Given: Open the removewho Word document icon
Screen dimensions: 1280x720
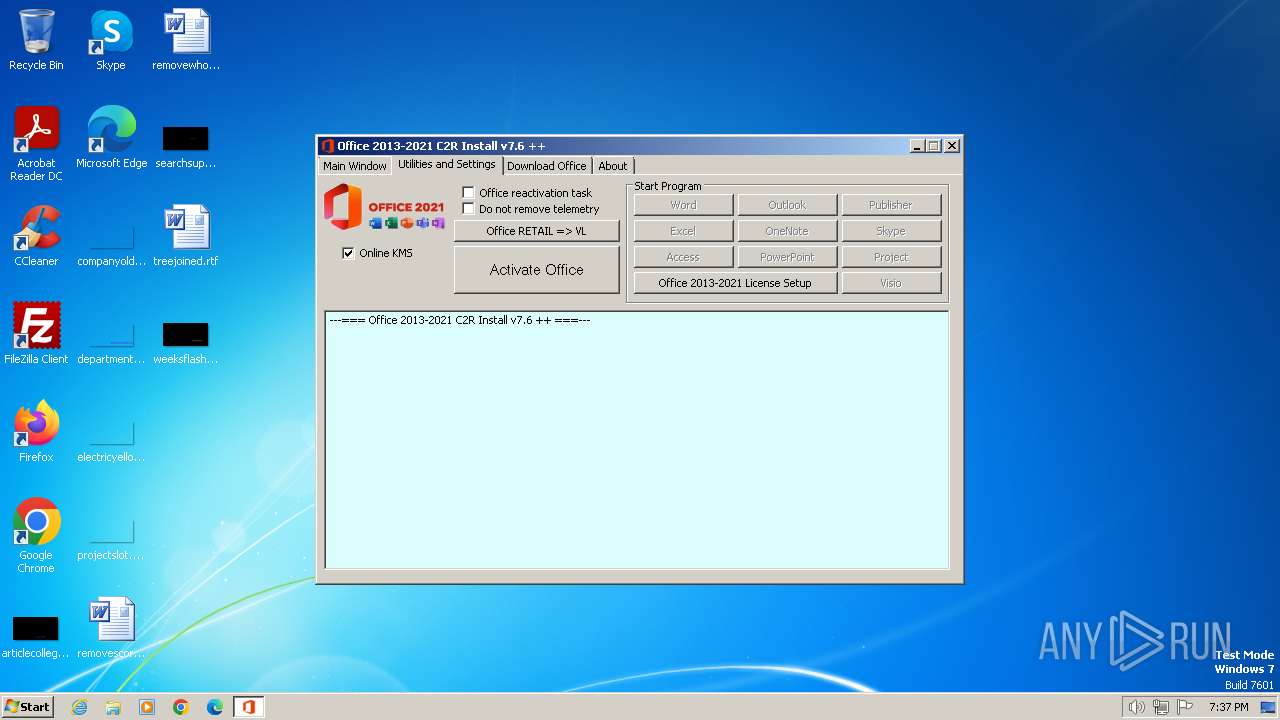Looking at the screenshot, I should pyautogui.click(x=186, y=40).
